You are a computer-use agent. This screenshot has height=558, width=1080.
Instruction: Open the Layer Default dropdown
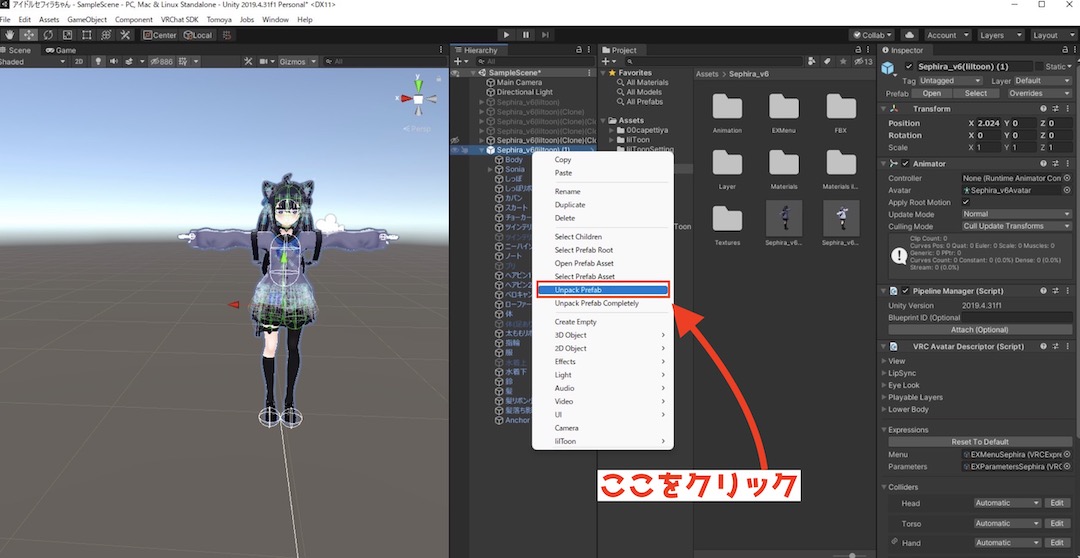(1043, 81)
